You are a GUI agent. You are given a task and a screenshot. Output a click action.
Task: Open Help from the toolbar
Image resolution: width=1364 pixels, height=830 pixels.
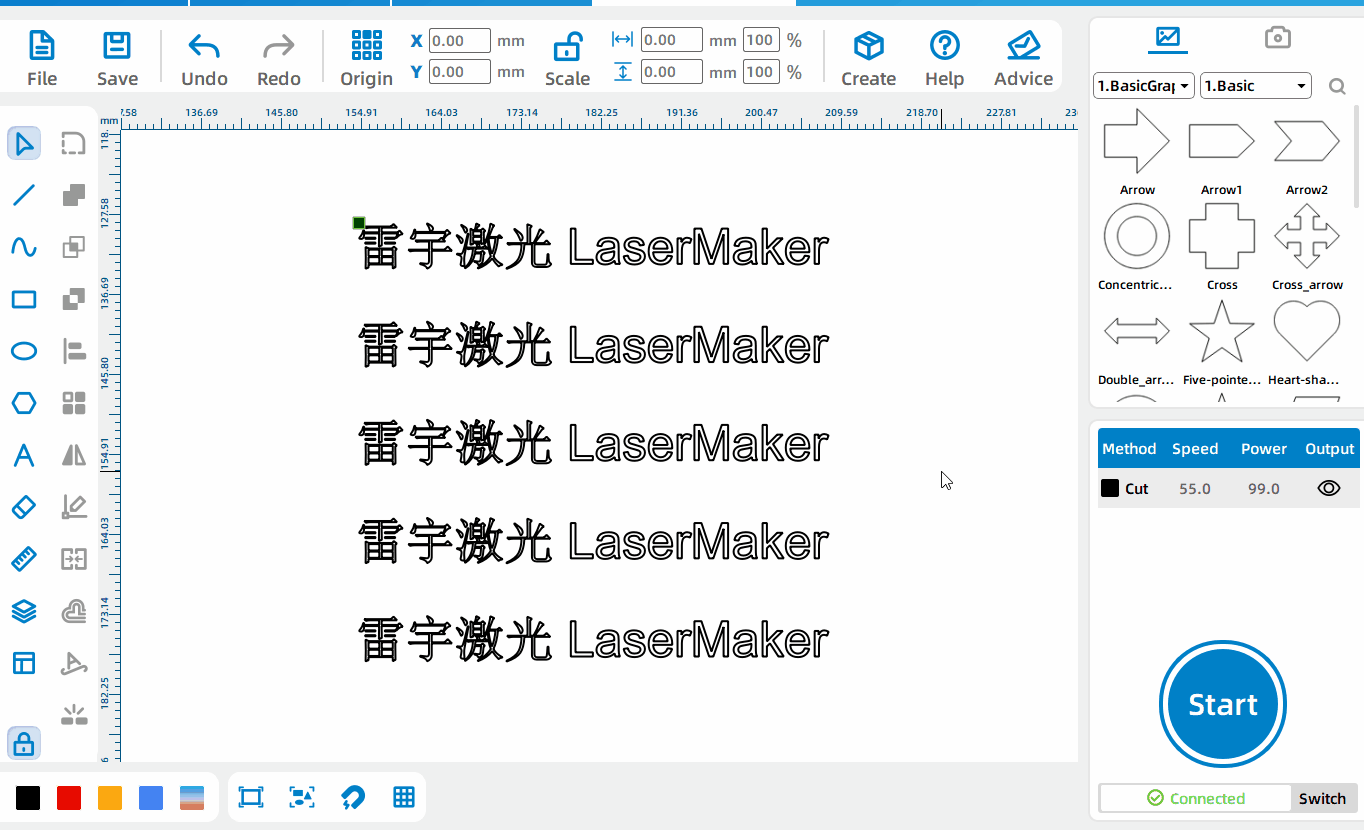pyautogui.click(x=944, y=58)
